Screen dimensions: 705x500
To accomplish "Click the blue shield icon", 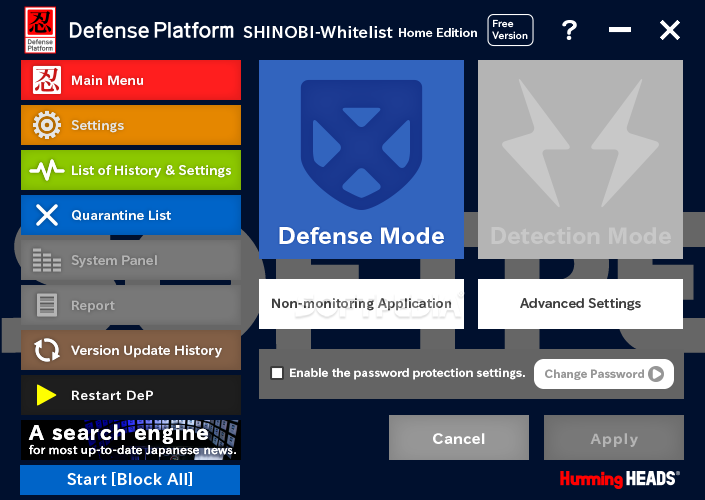I will click(361, 145).
